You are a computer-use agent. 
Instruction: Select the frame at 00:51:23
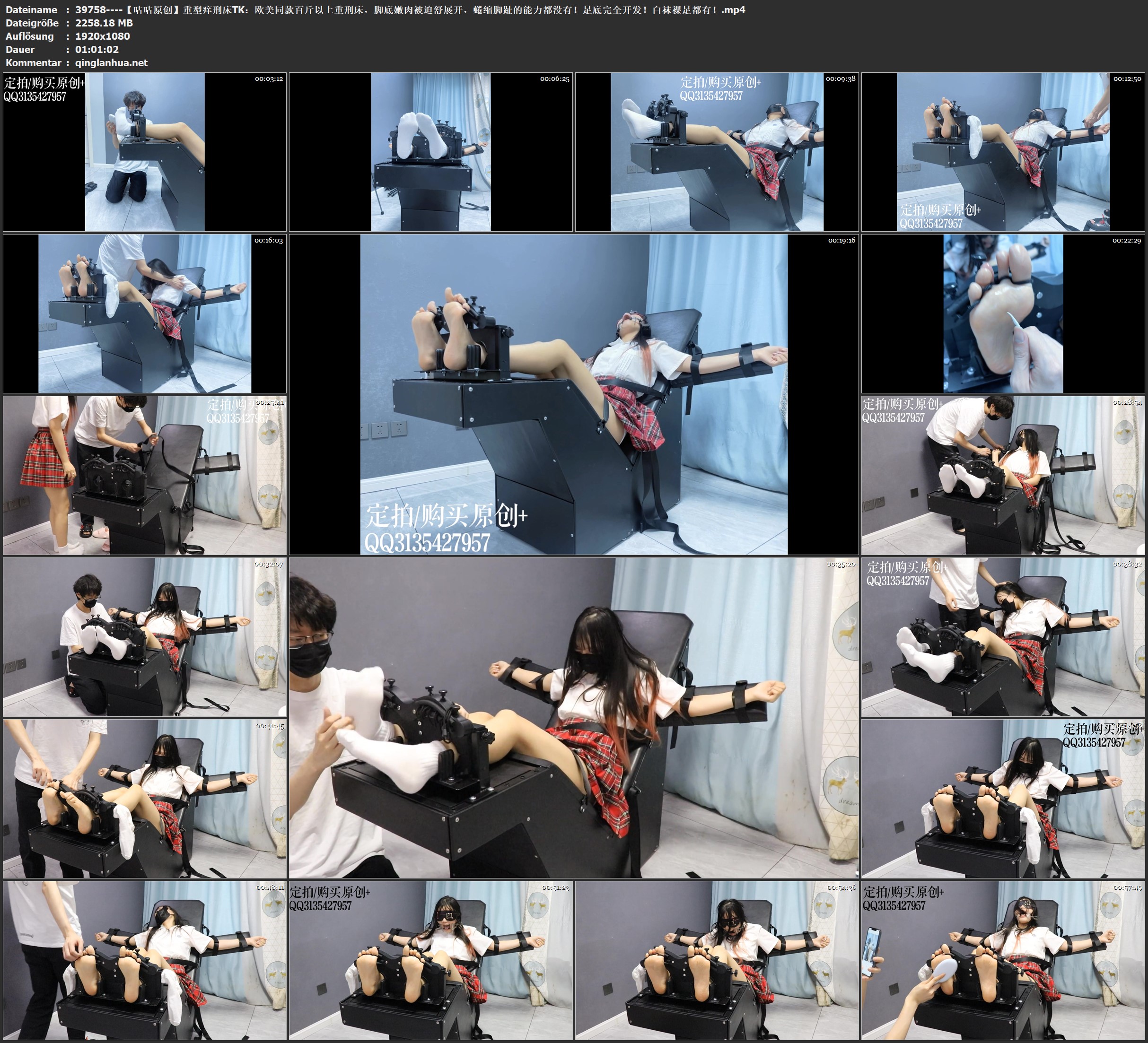click(x=430, y=960)
